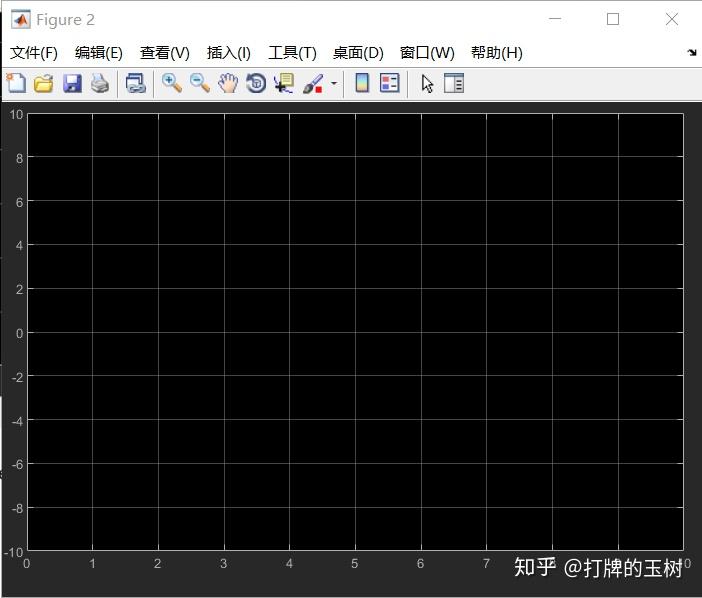Image resolution: width=702 pixels, height=598 pixels.
Task: Open file with the folder icon
Action: pyautogui.click(x=43, y=83)
